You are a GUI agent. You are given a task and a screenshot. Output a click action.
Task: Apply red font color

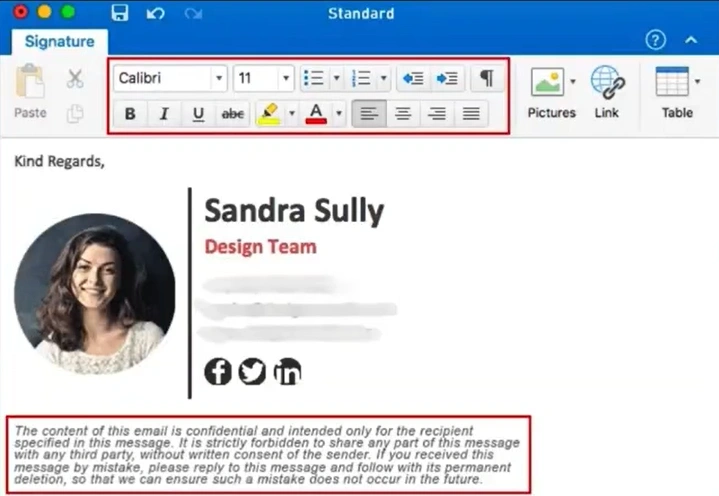click(x=316, y=113)
